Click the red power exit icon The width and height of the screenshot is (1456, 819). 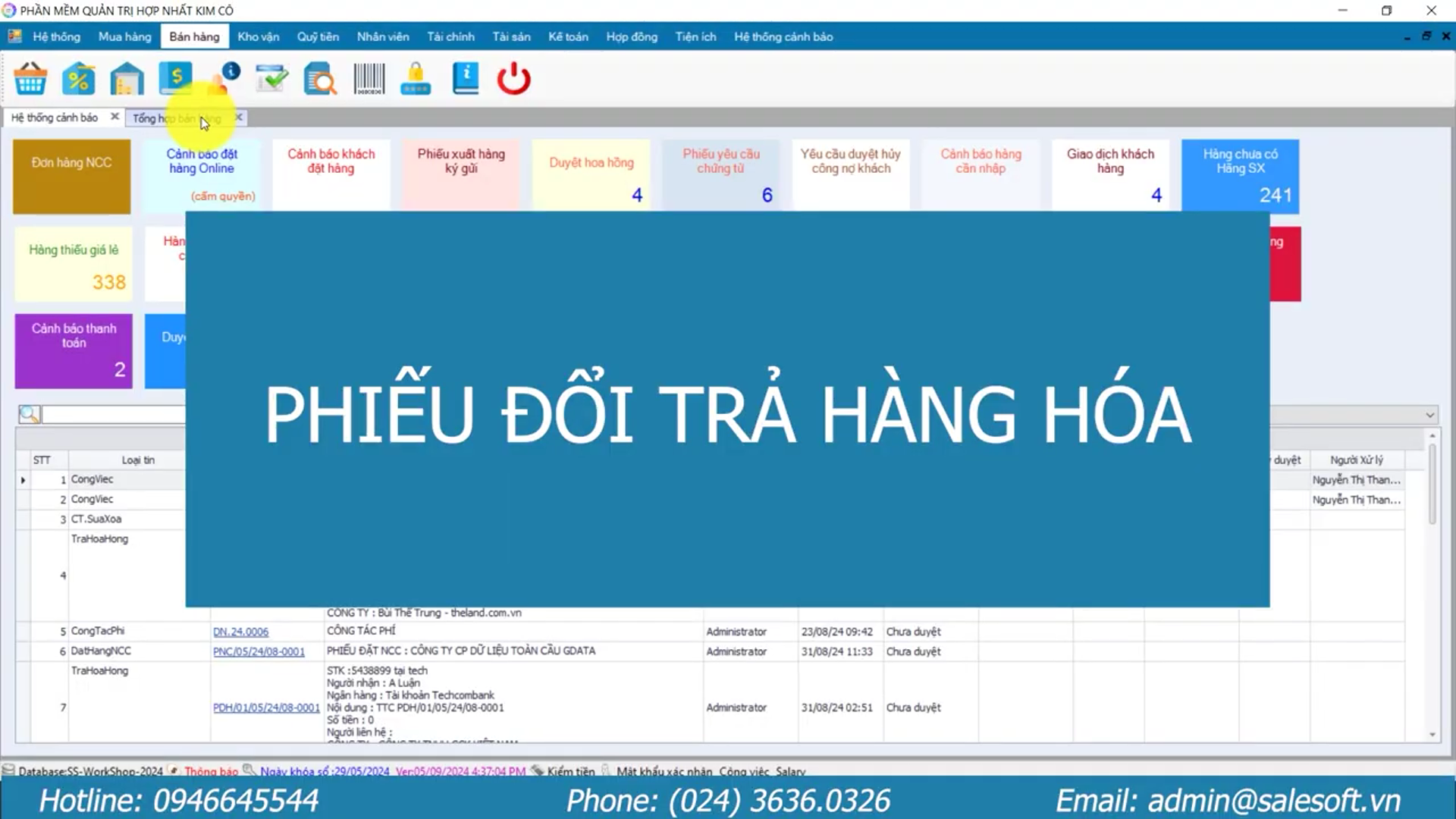coord(513,78)
